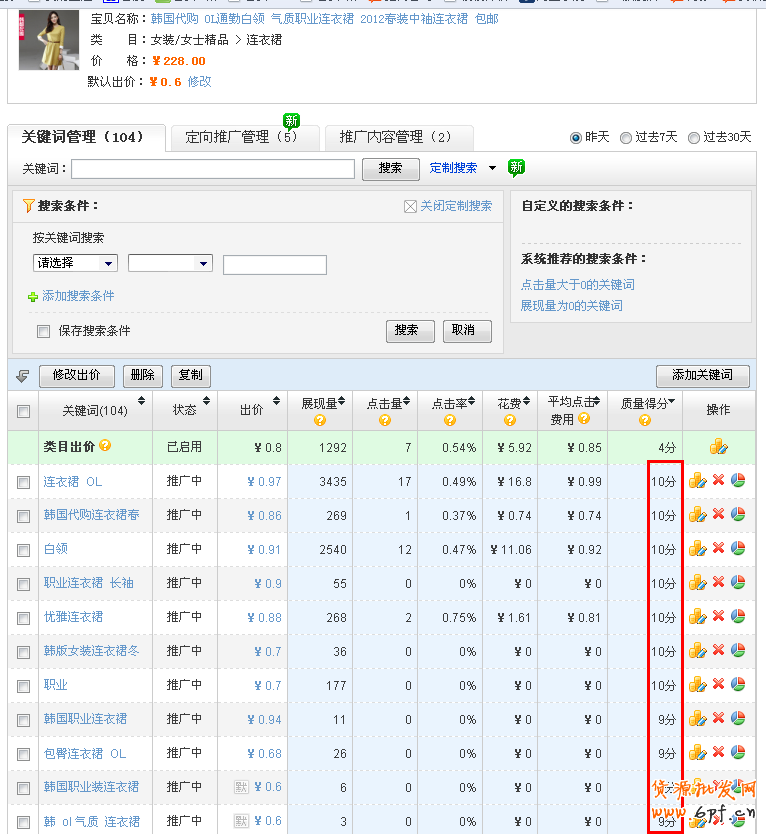Image resolution: width=766 pixels, height=834 pixels.
Task: Click the keyword search input field
Action: pyautogui.click(x=212, y=169)
